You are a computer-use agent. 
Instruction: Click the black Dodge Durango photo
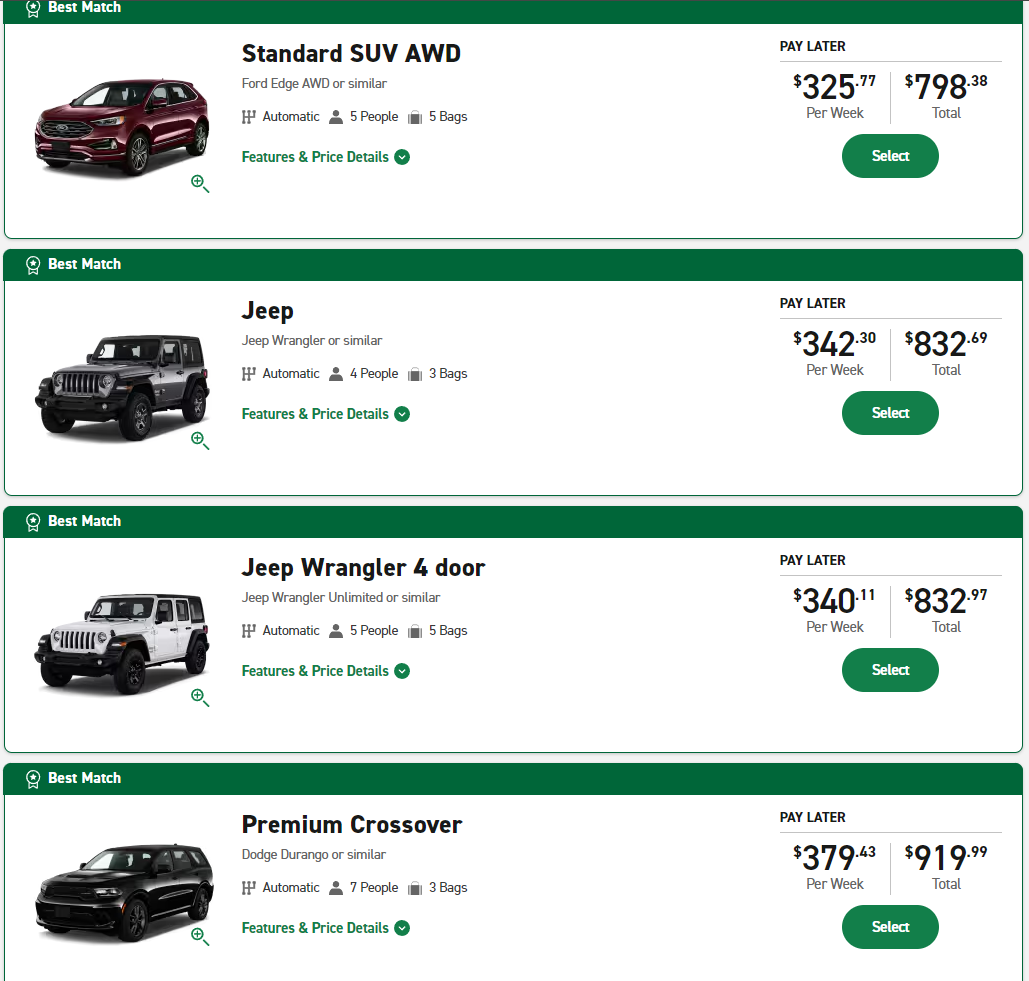124,893
